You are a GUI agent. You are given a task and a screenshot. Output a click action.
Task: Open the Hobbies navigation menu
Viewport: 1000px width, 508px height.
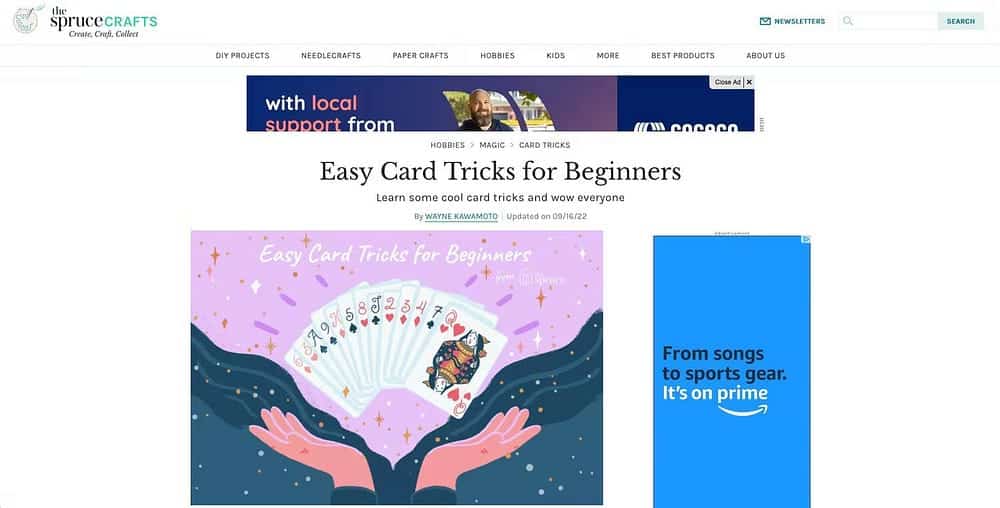tap(497, 55)
